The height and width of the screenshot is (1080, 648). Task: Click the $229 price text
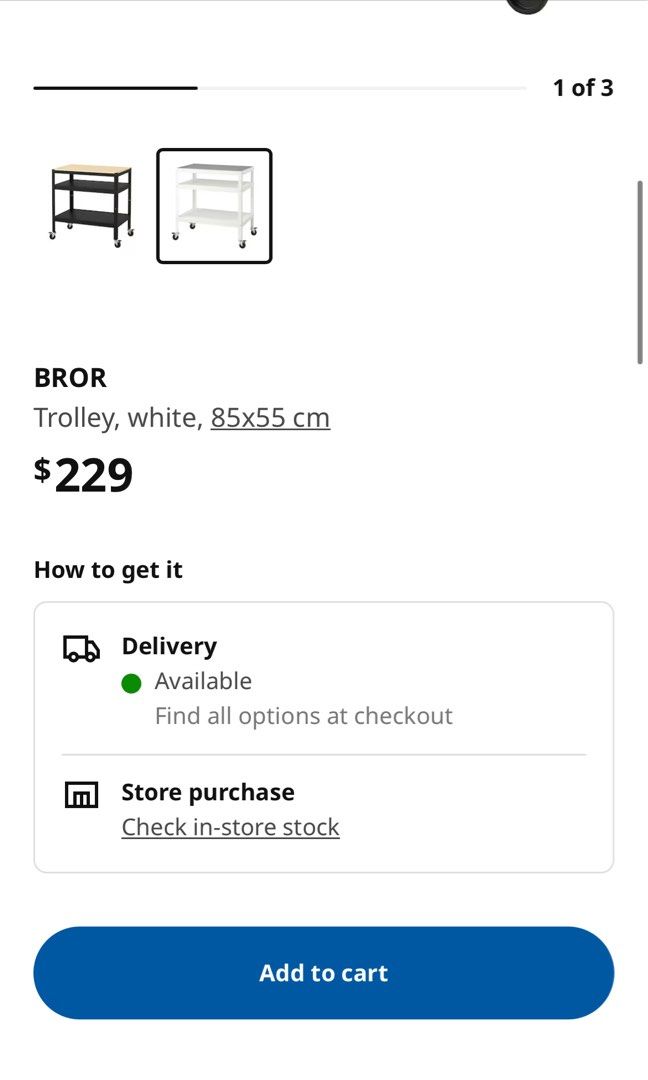[84, 474]
